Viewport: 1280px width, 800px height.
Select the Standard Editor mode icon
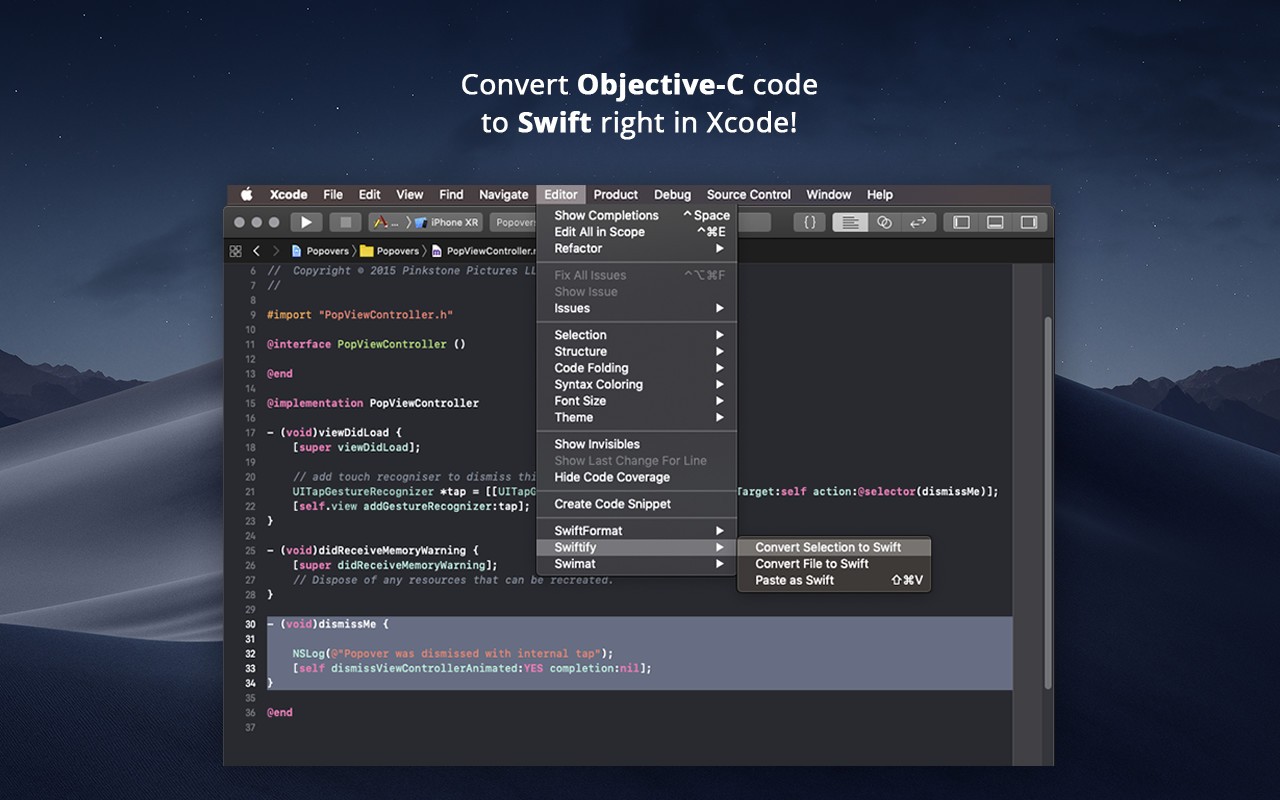pyautogui.click(x=851, y=221)
